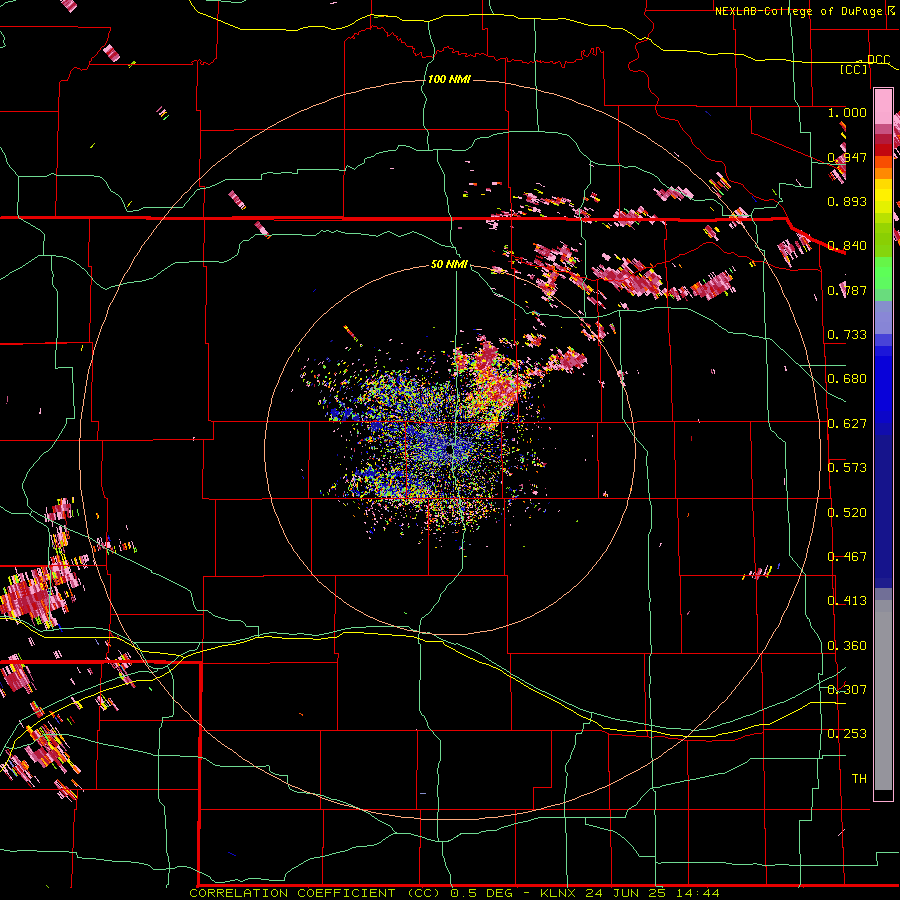Select the 0.520 scale value

[847, 513]
